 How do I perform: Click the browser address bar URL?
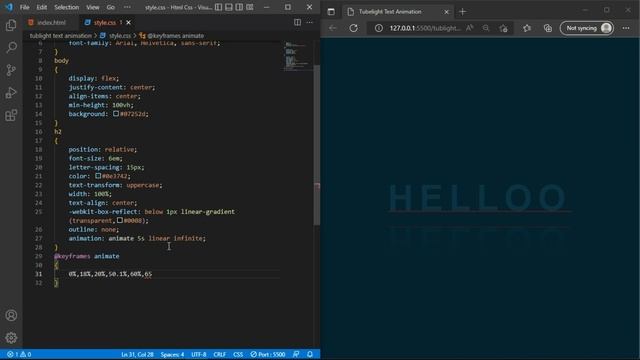click(x=424, y=28)
